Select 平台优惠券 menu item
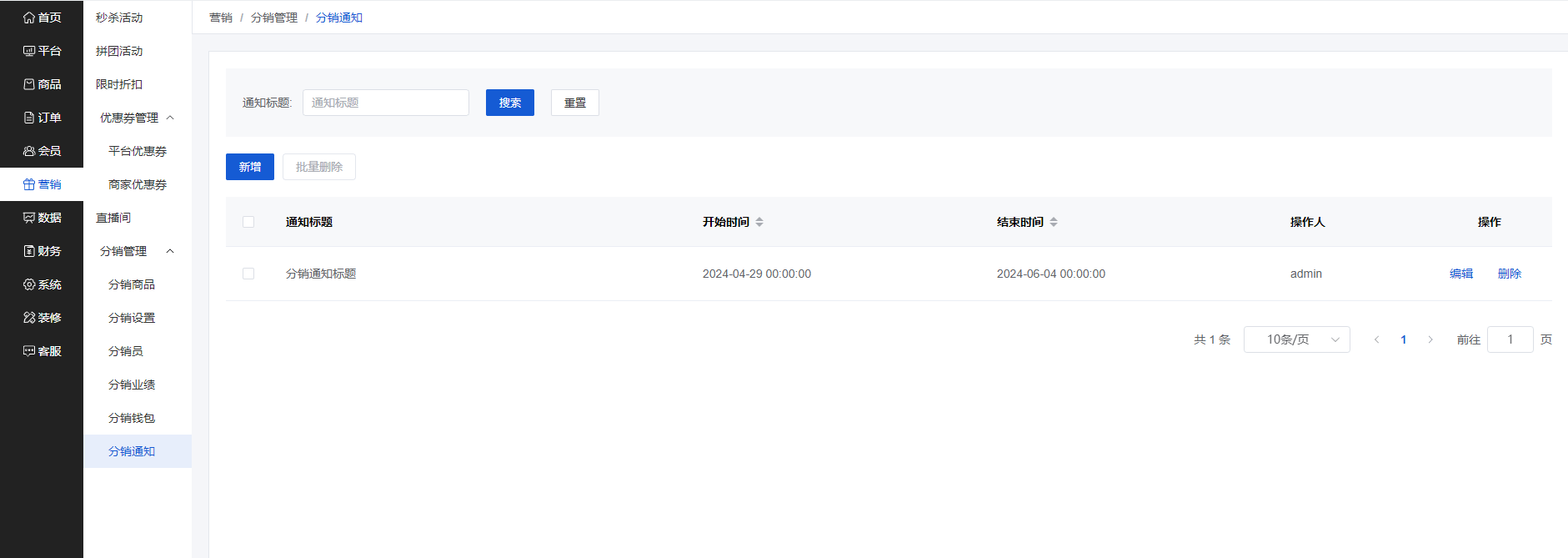This screenshot has height=558, width=1568. 138,151
